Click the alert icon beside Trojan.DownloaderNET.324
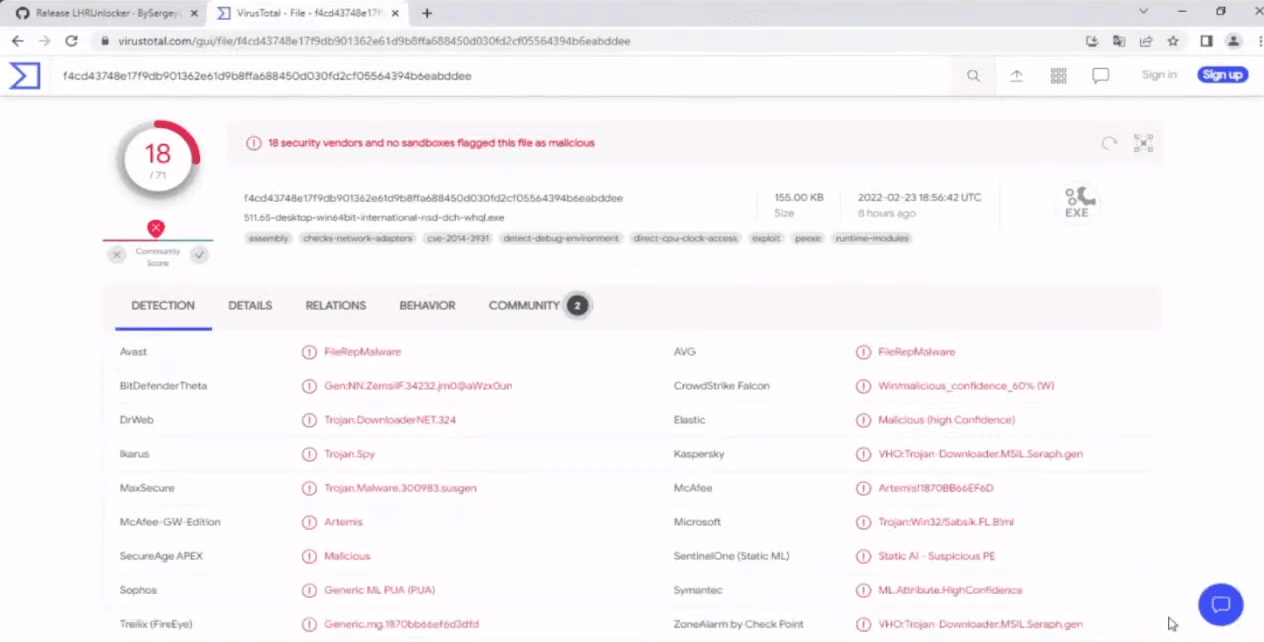The height and width of the screenshot is (642, 1264). click(x=310, y=420)
